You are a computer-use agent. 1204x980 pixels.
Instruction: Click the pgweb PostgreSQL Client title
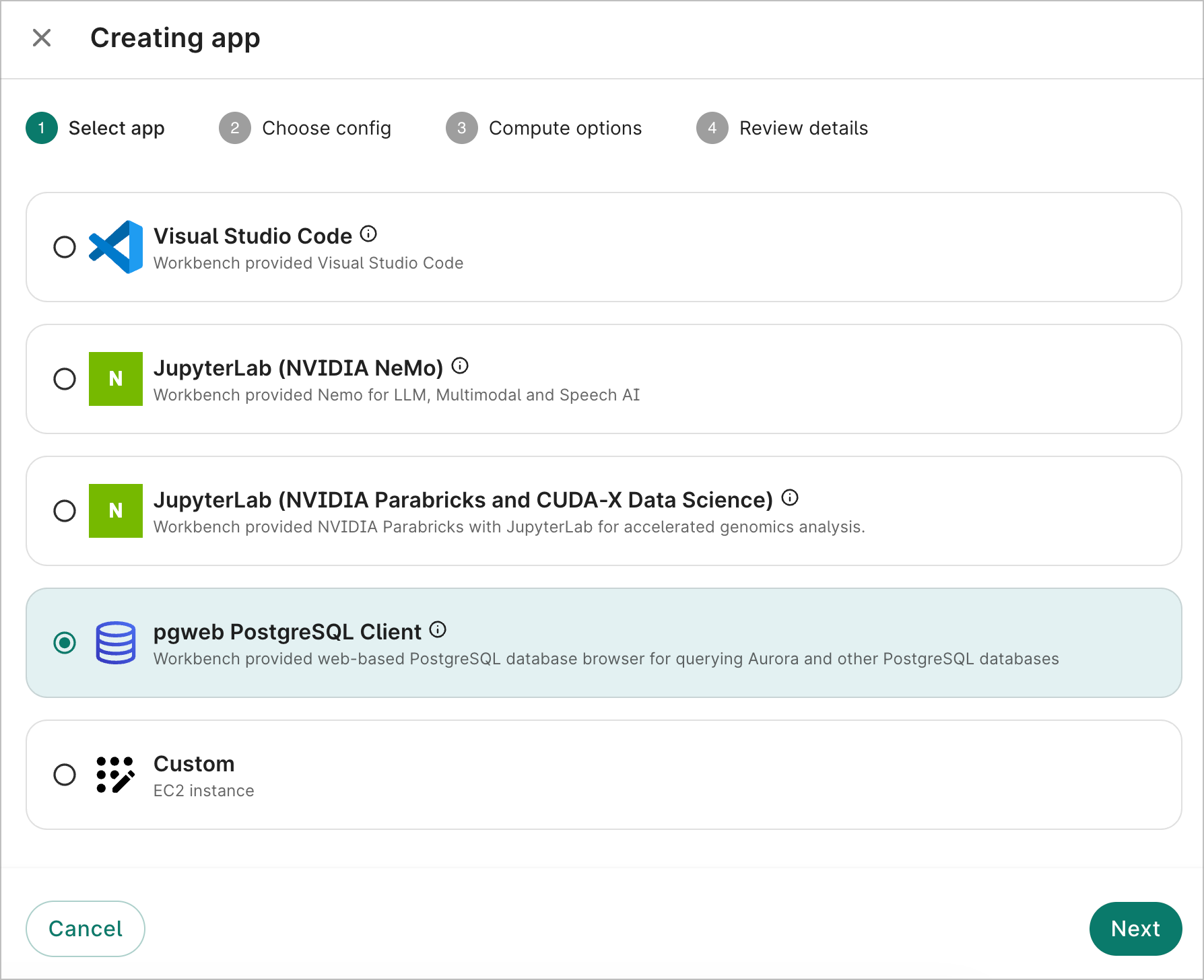tap(288, 632)
